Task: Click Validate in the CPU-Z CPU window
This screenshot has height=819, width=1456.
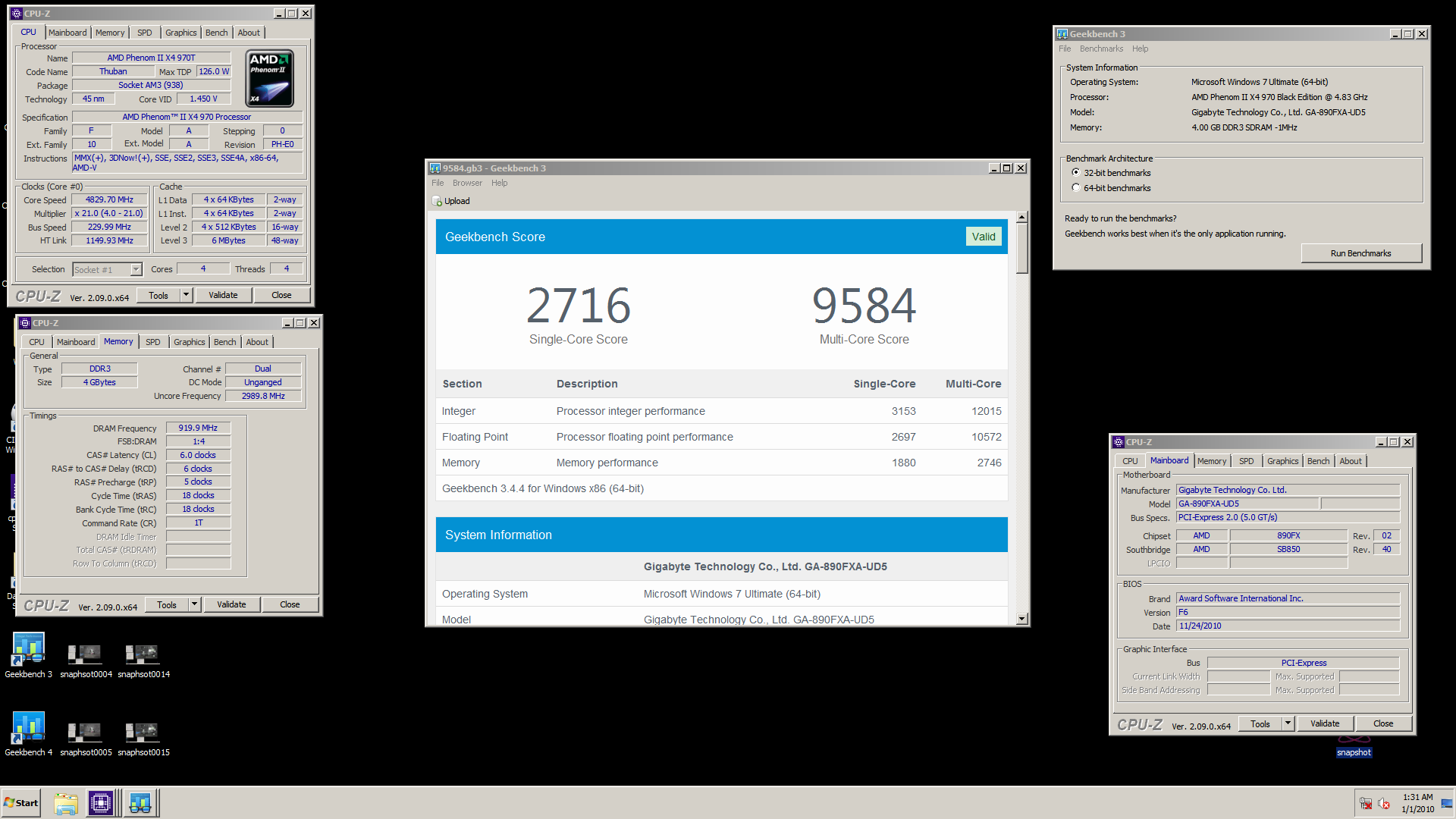Action: tap(223, 295)
